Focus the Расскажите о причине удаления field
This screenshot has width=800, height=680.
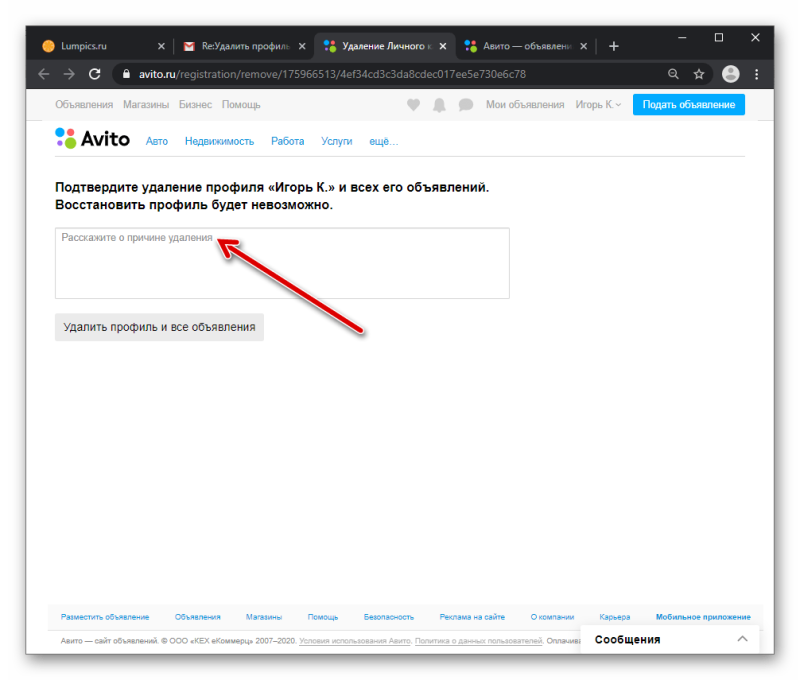pos(282,263)
